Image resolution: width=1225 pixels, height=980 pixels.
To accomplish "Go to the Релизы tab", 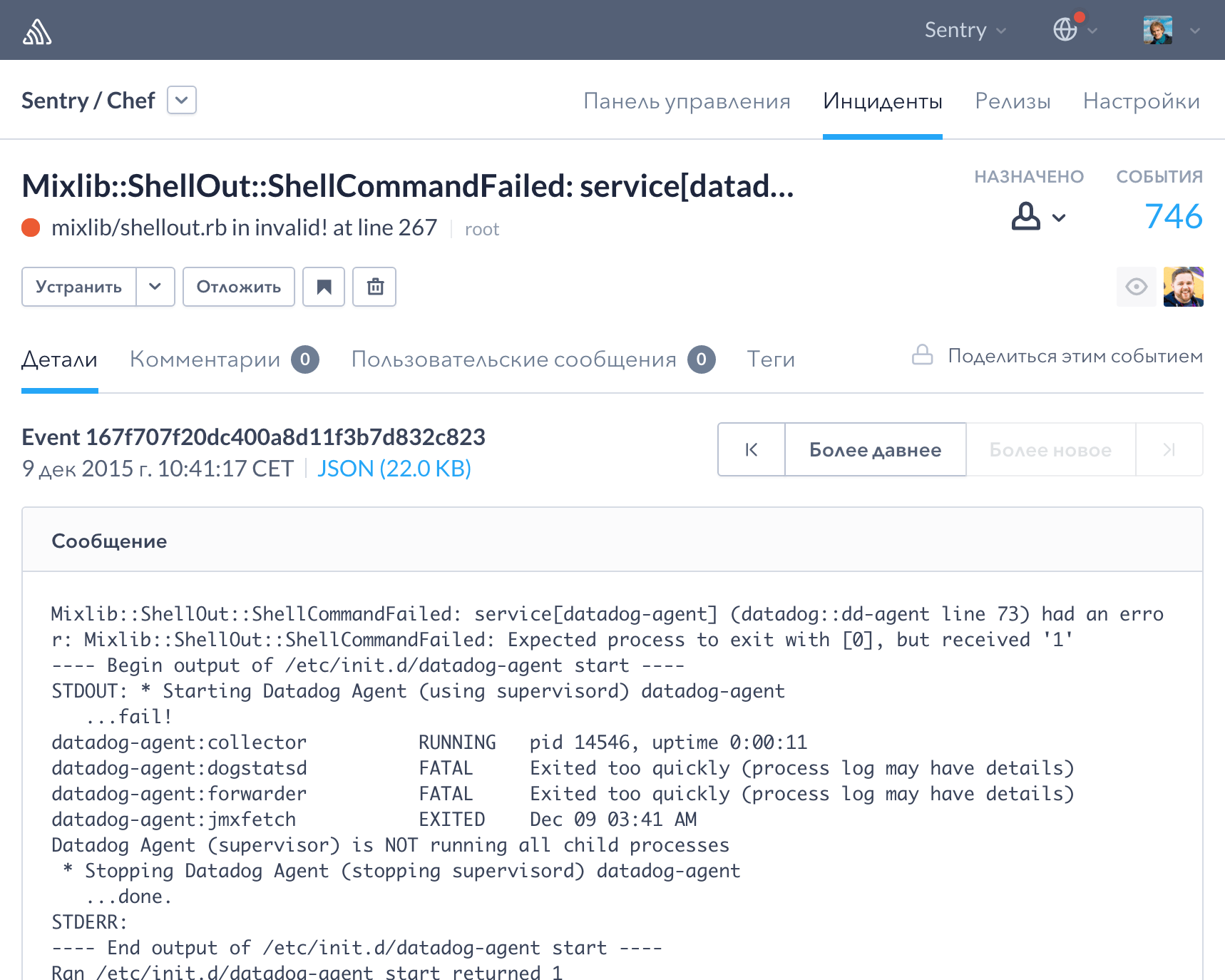I will click(x=1013, y=101).
